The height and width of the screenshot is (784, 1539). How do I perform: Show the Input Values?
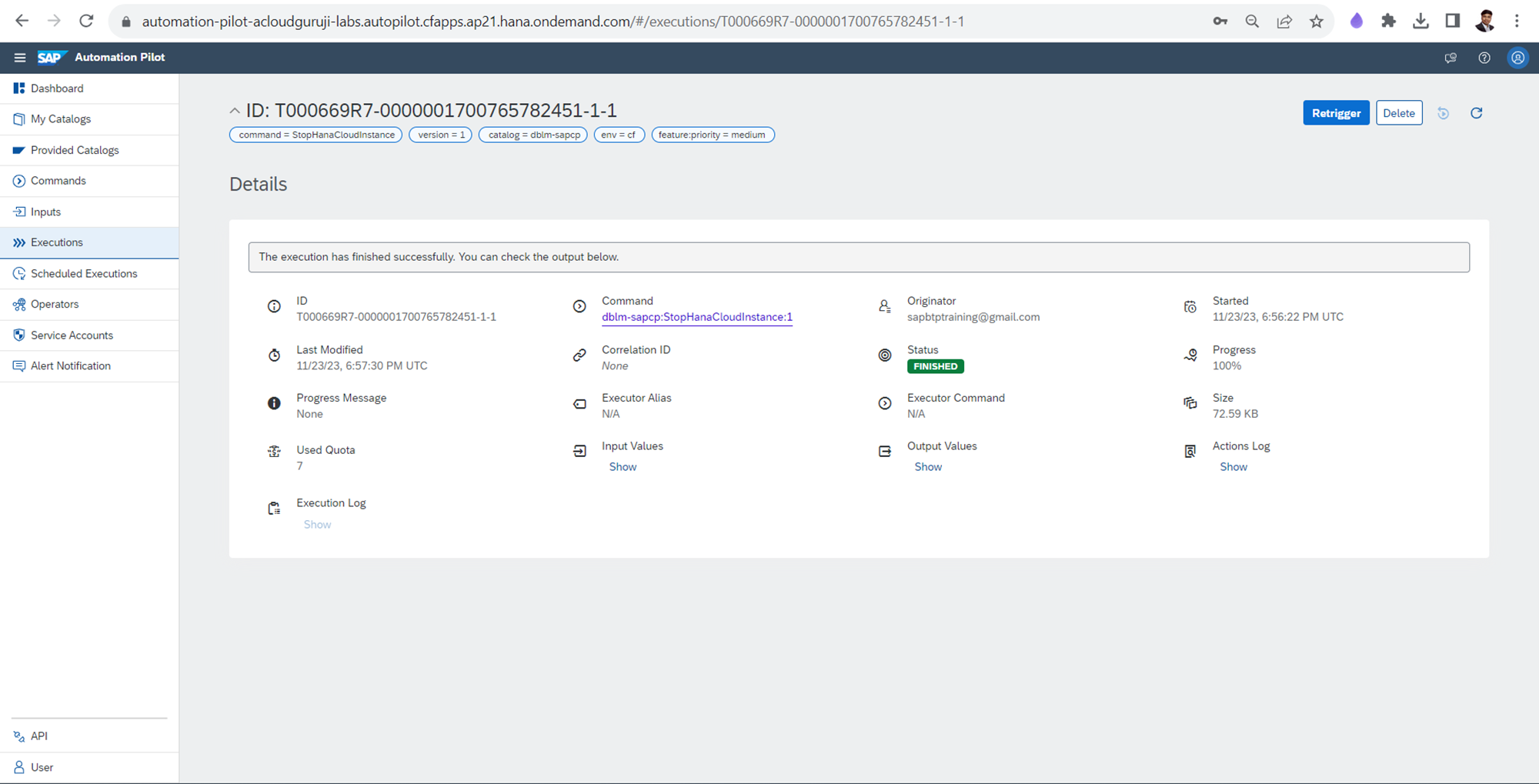623,467
